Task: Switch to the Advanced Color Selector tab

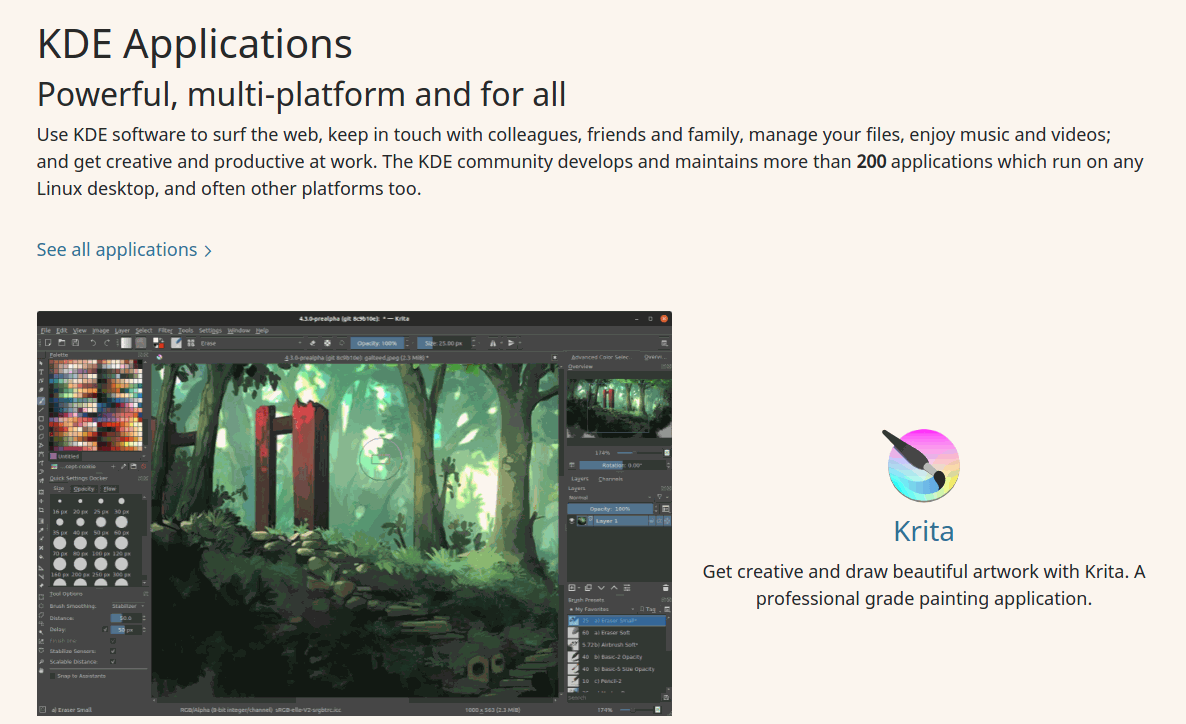Action: tap(600, 357)
